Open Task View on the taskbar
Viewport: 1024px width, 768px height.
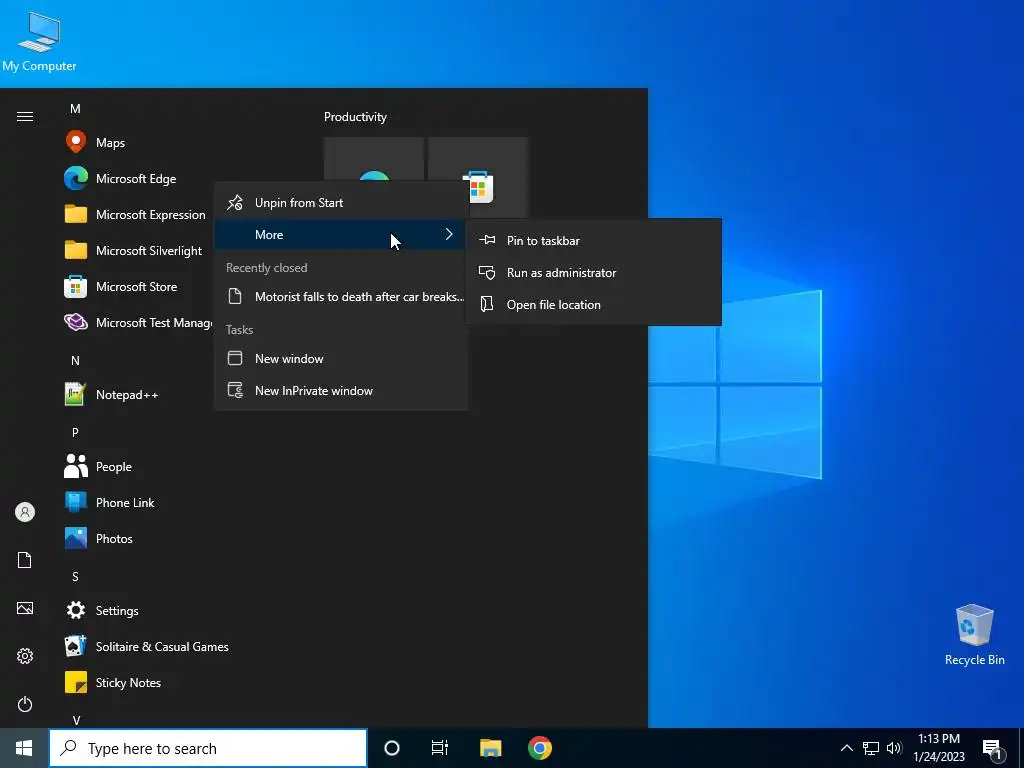tap(440, 748)
